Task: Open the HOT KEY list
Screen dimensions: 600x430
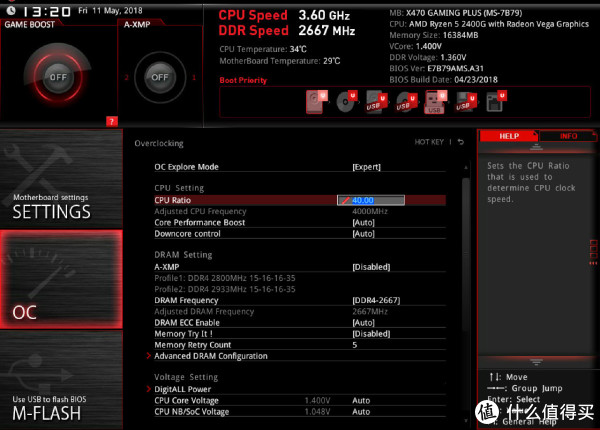Action: (x=429, y=142)
